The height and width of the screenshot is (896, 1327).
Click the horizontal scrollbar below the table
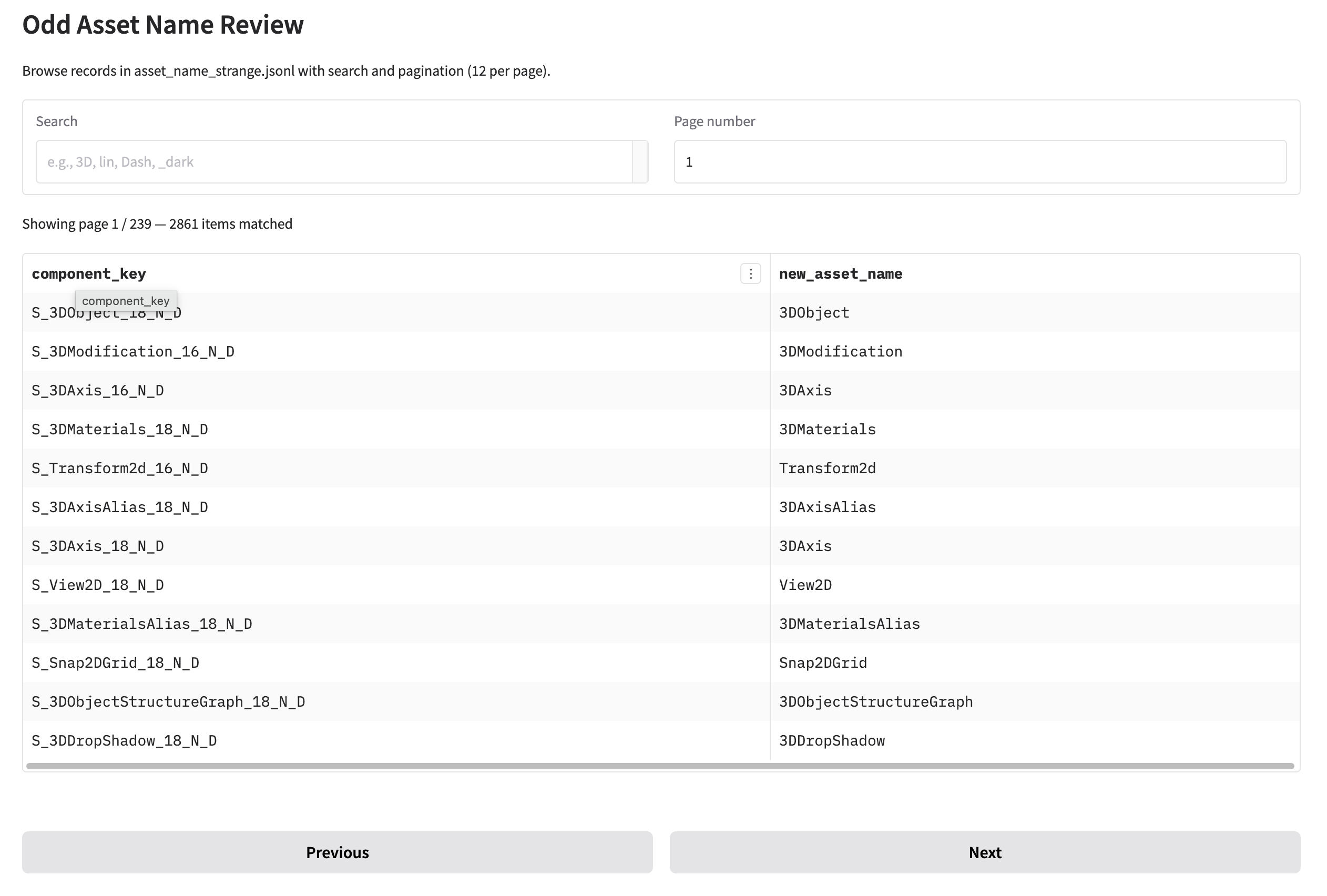(662, 764)
